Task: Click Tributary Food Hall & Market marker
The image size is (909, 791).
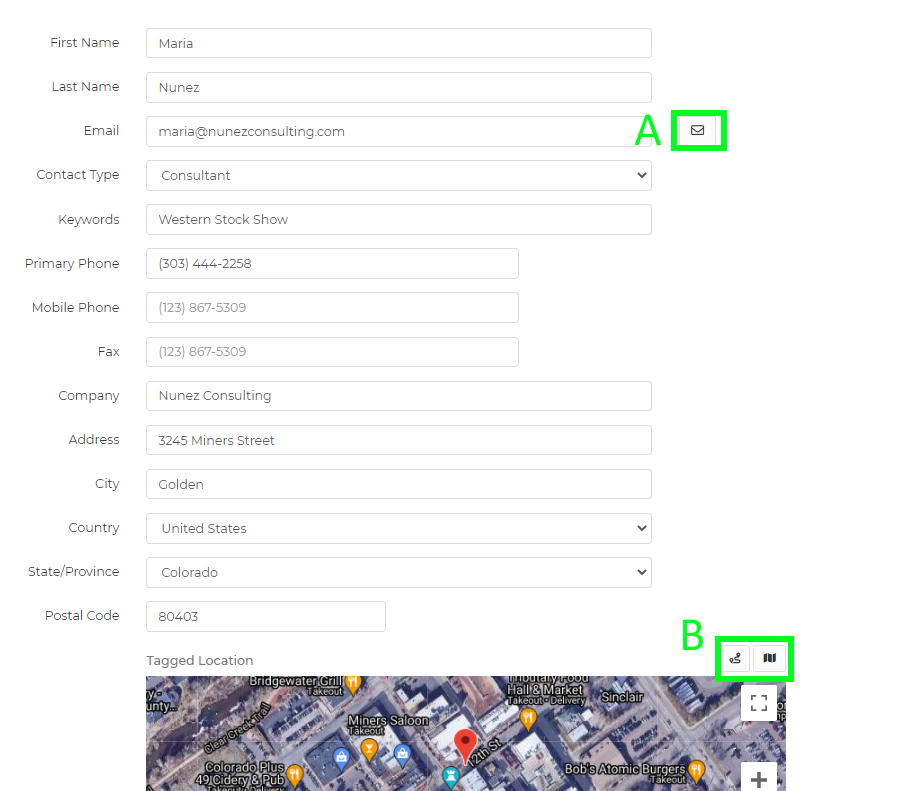Action: pos(528,719)
